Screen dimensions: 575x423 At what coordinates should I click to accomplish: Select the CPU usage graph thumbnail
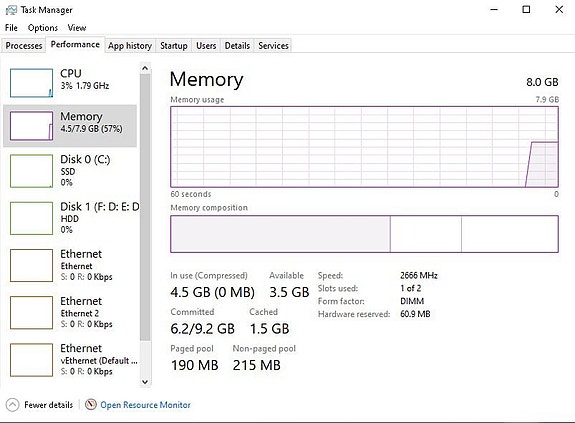click(31, 83)
